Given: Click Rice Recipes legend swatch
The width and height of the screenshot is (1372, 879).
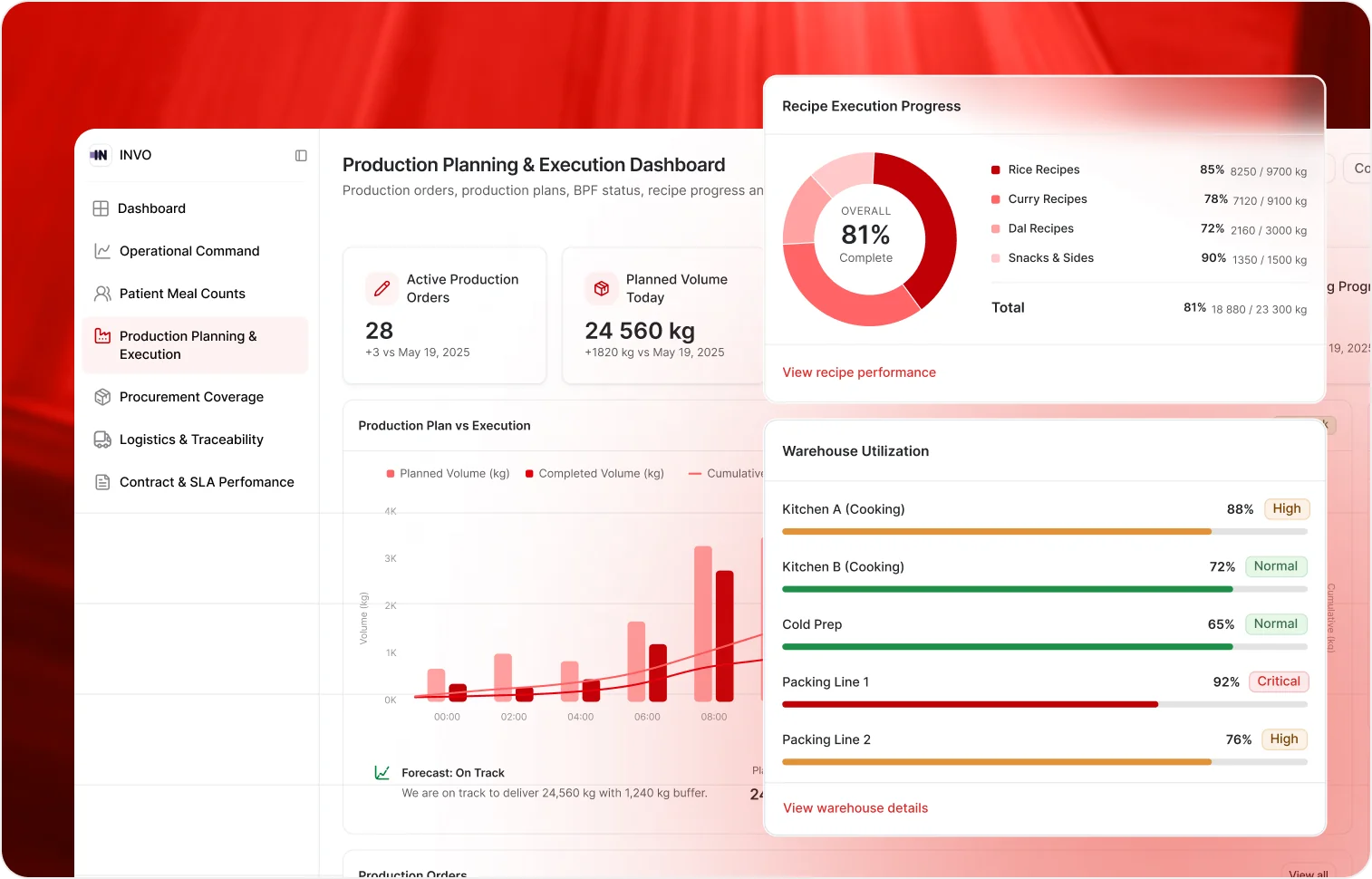Looking at the screenshot, I should pyautogui.click(x=996, y=169).
